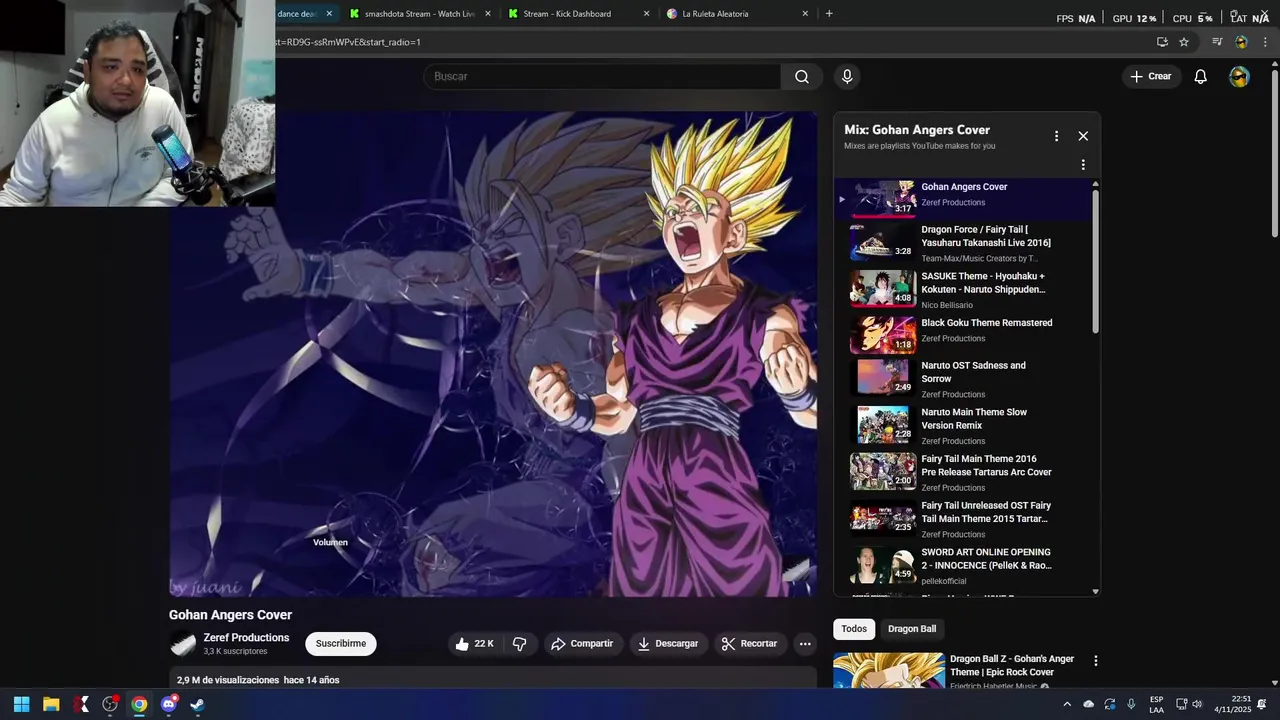
Task: Open Windows Start menu
Action: coord(22,704)
